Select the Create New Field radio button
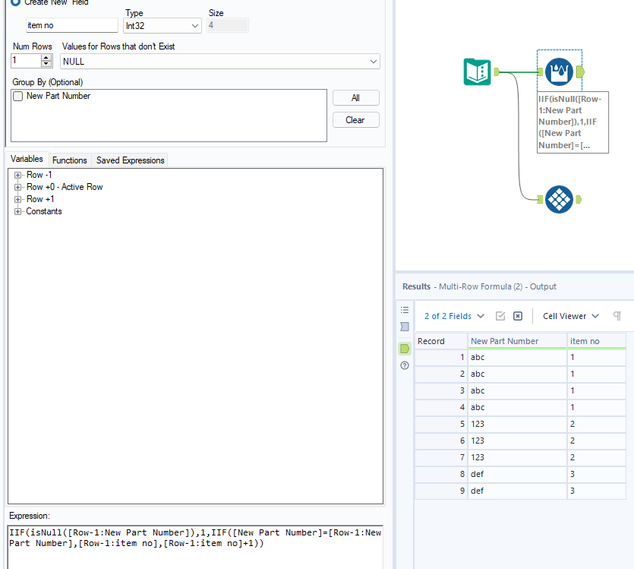This screenshot has height=569, width=634. [15, 2]
